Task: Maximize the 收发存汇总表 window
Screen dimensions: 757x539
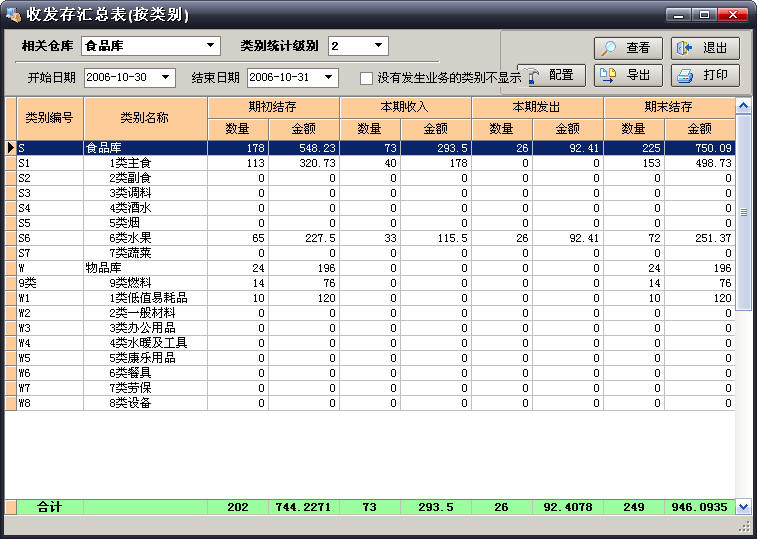Action: click(704, 15)
